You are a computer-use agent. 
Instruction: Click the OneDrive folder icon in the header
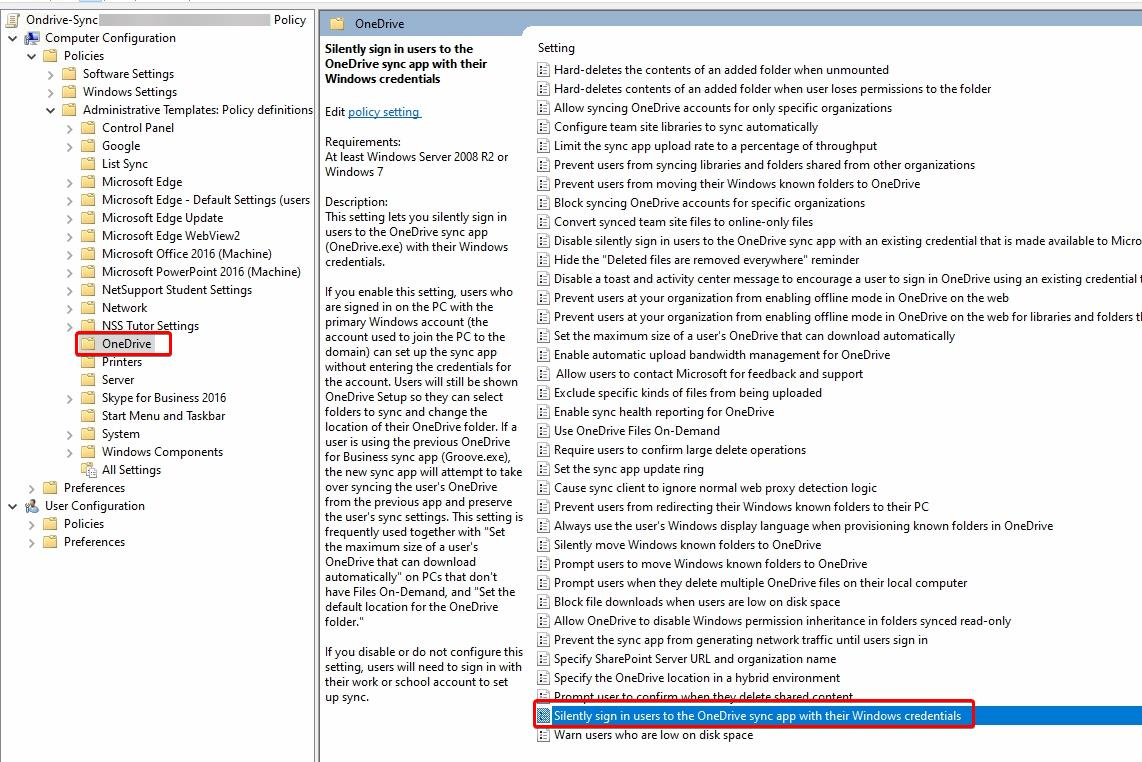click(336, 23)
